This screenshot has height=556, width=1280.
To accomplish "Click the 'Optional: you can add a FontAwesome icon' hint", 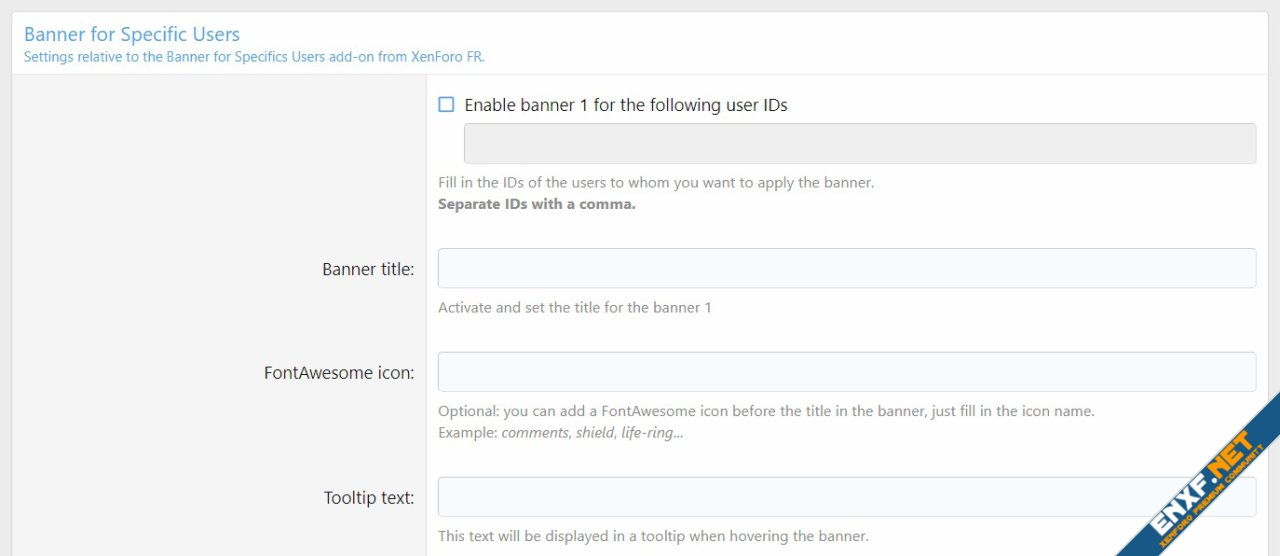I will [765, 411].
